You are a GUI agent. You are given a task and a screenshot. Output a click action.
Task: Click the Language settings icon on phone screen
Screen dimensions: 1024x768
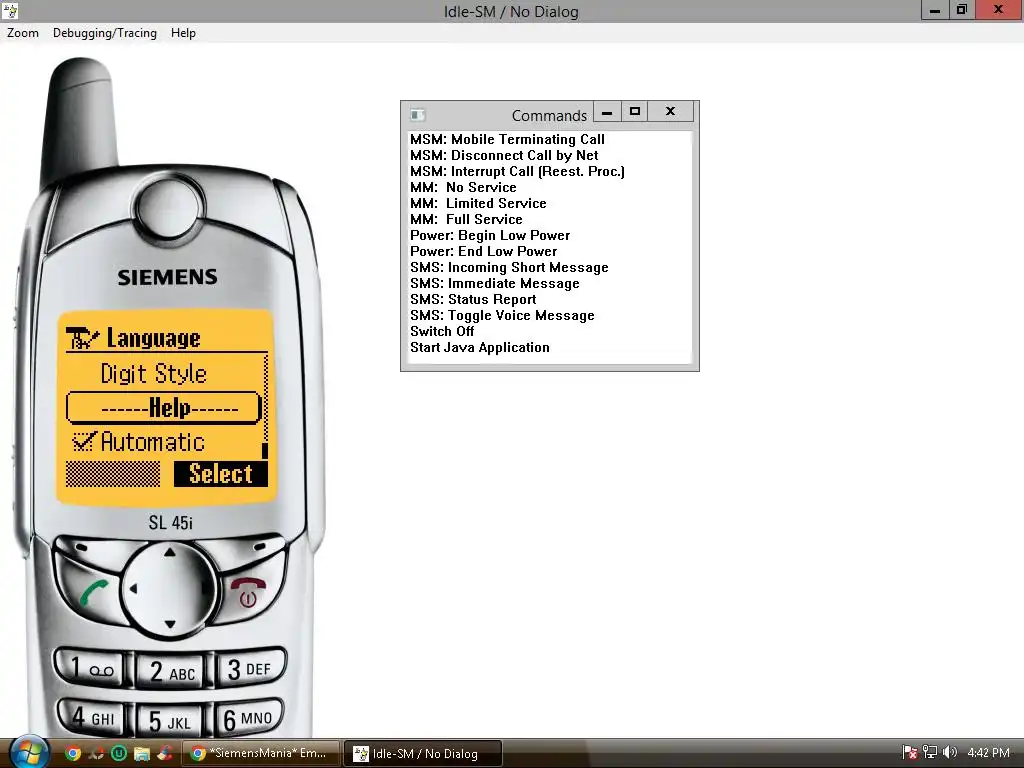click(x=82, y=338)
